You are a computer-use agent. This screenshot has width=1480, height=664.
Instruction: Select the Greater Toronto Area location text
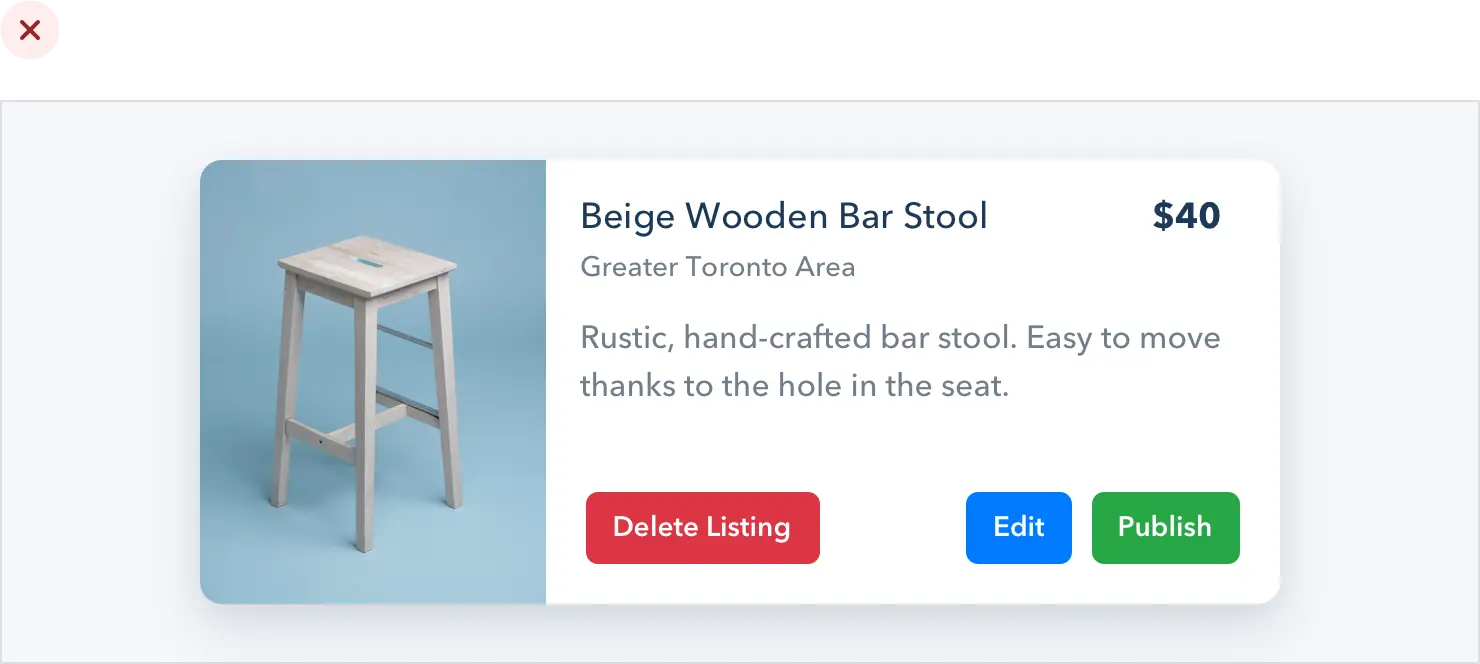coord(717,267)
